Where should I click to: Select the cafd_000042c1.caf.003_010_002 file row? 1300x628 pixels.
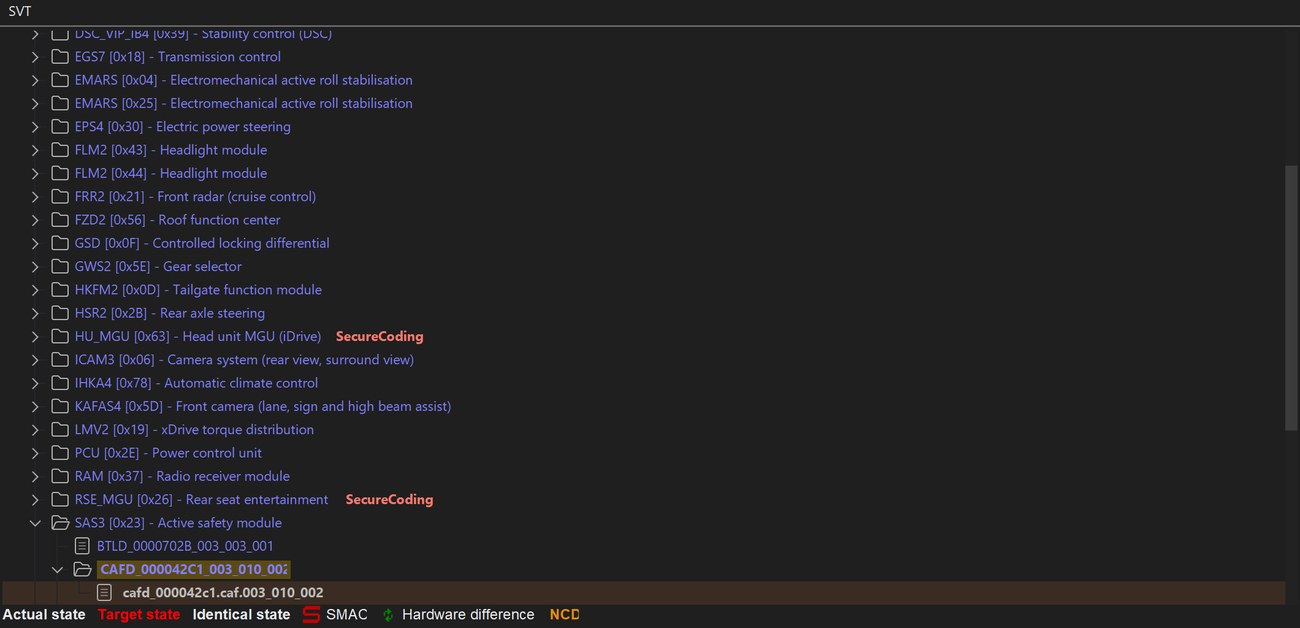pyautogui.click(x=643, y=593)
